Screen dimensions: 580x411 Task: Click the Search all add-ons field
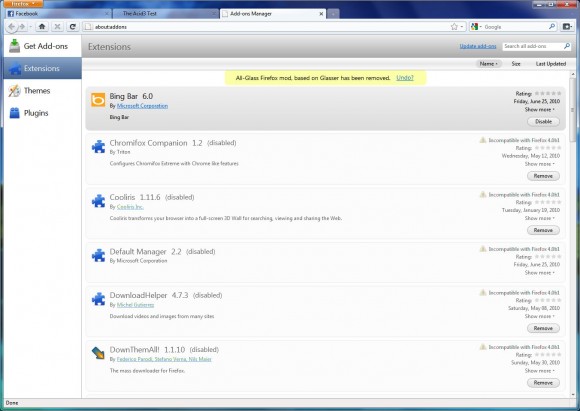click(x=532, y=46)
